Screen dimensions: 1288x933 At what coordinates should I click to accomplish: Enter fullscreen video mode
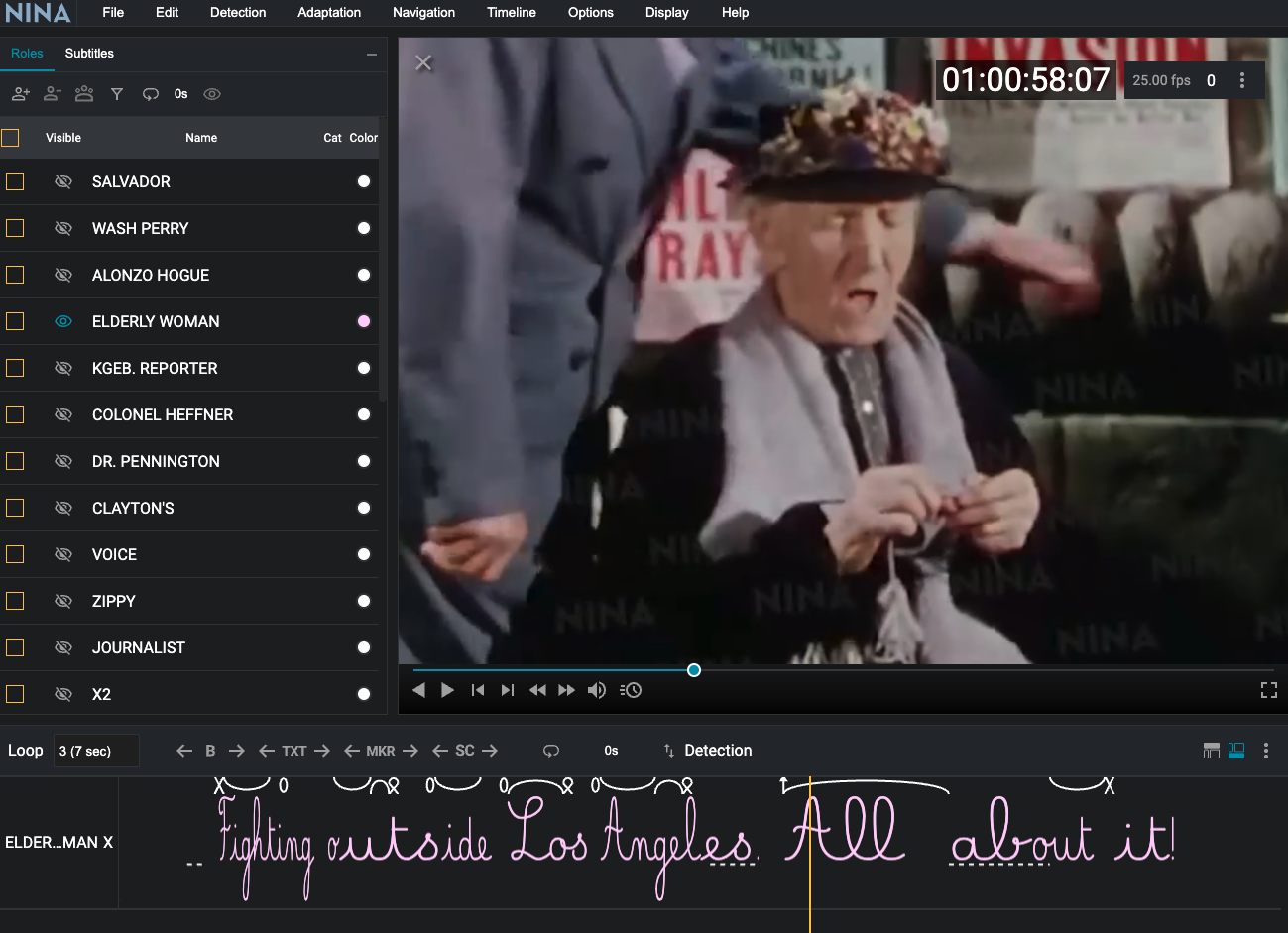pos(1269,690)
